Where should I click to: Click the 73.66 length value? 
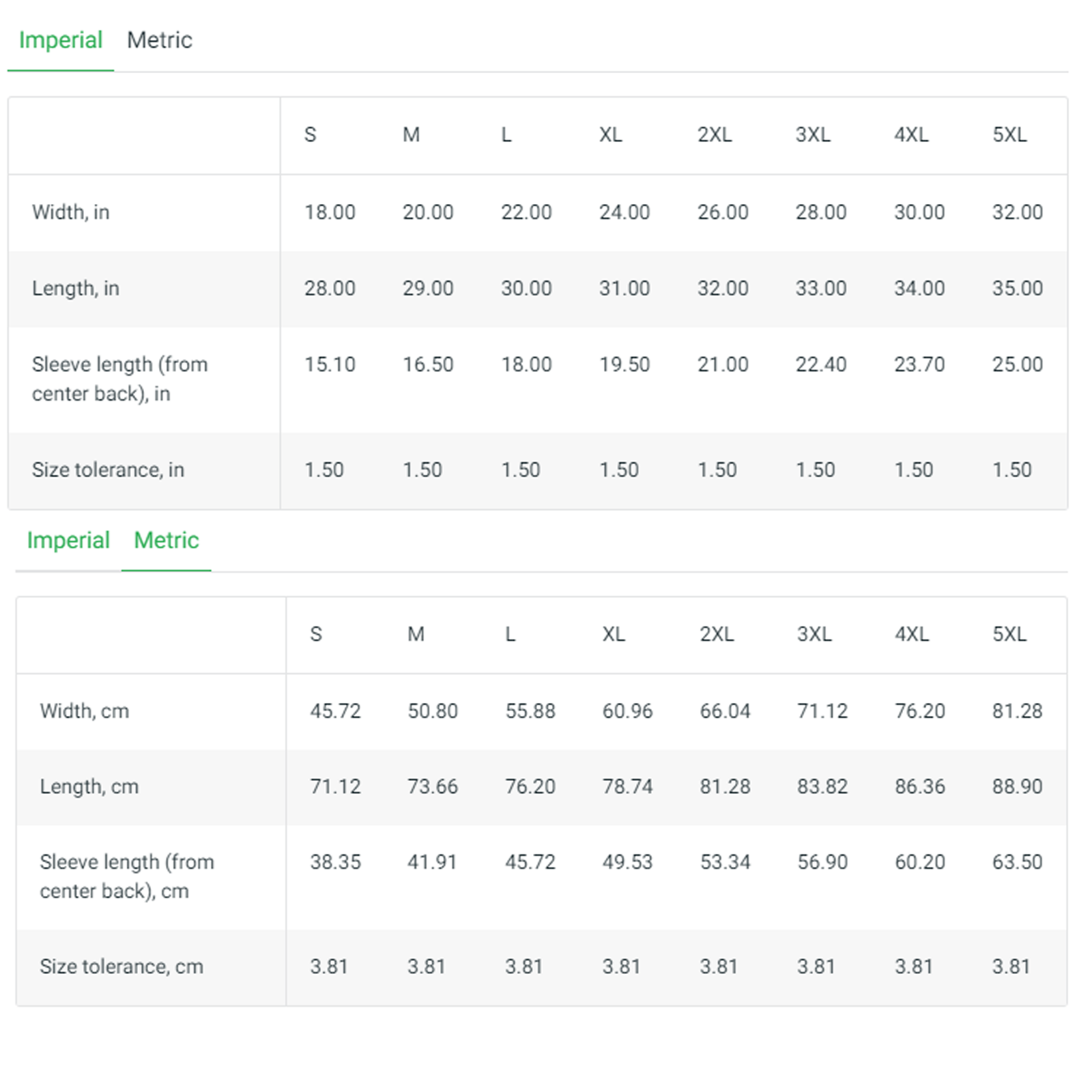433,787
